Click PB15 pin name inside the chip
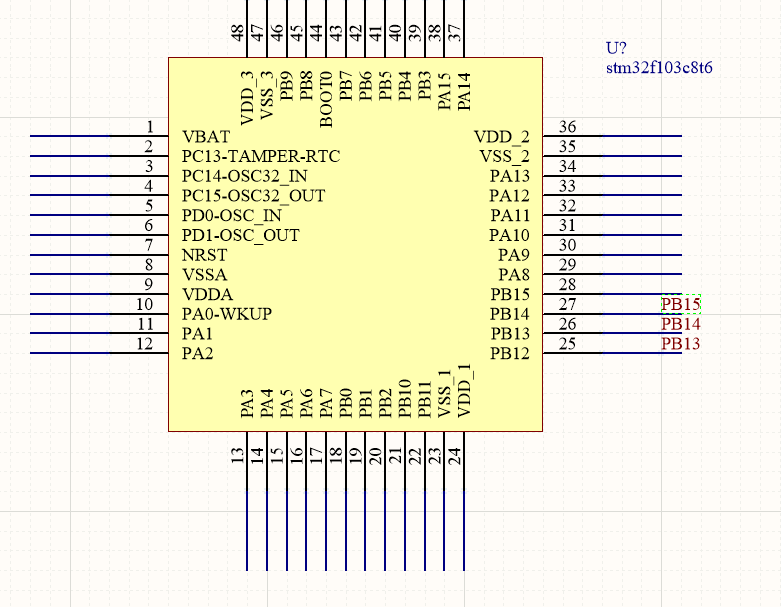Image resolution: width=781 pixels, height=607 pixels. (x=510, y=294)
